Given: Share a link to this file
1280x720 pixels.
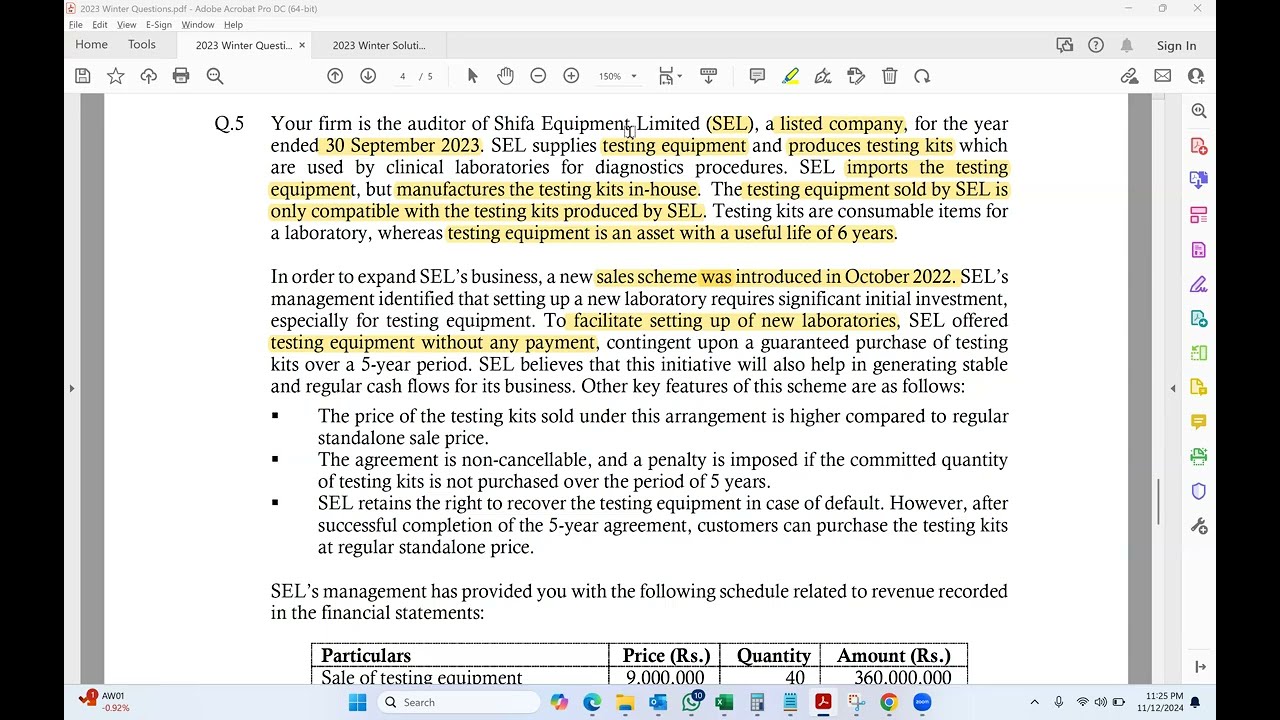Looking at the screenshot, I should [x=1129, y=76].
